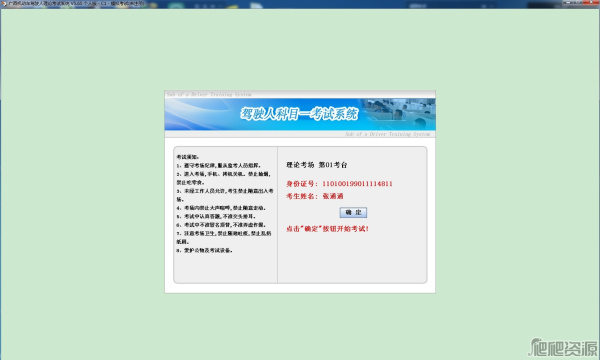The height and width of the screenshot is (360, 600).
Task: Click the application icon in the title bar
Action: click(x=4, y=3)
